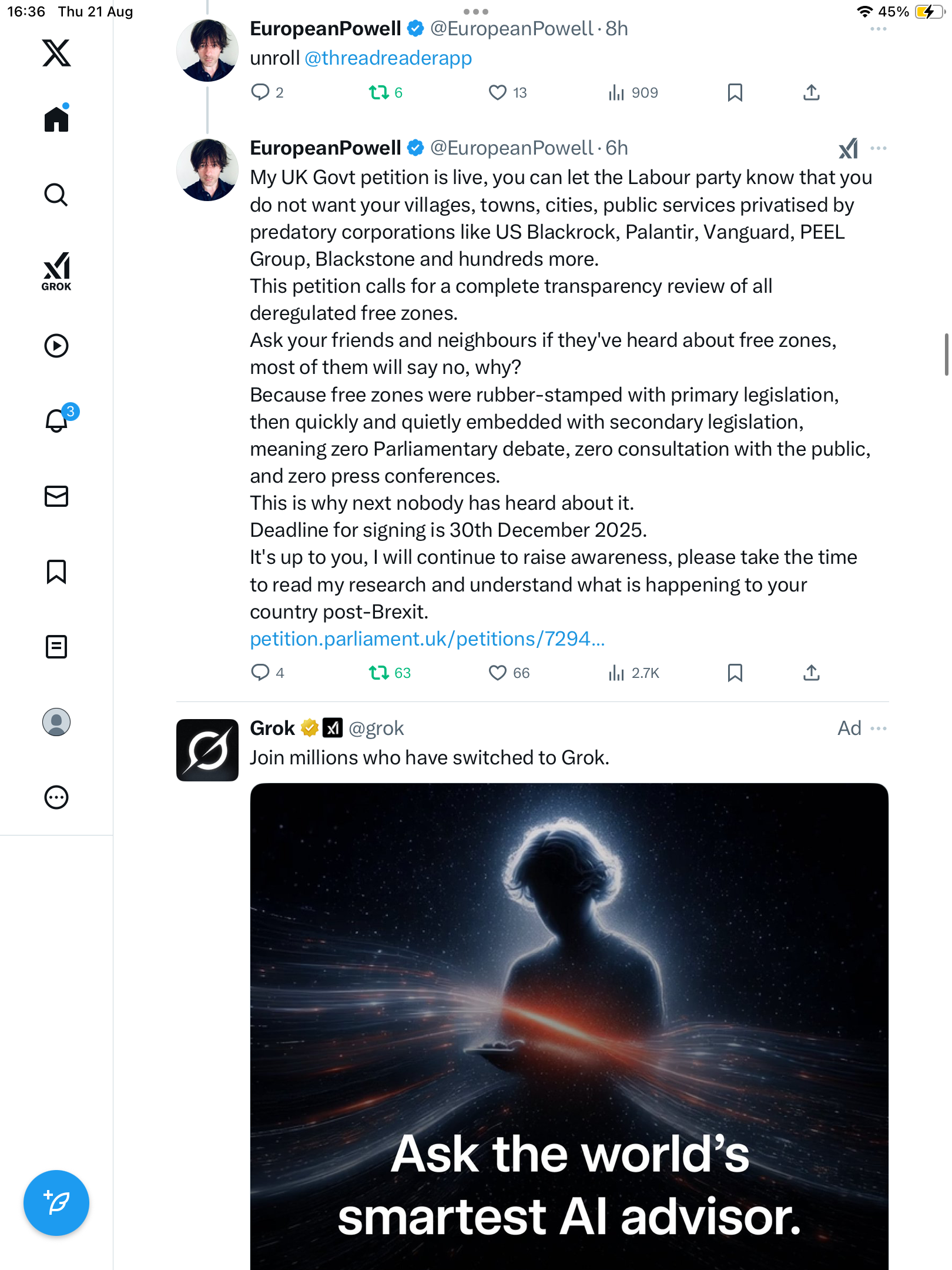Open Bookmarks in the sidebar

(56, 571)
